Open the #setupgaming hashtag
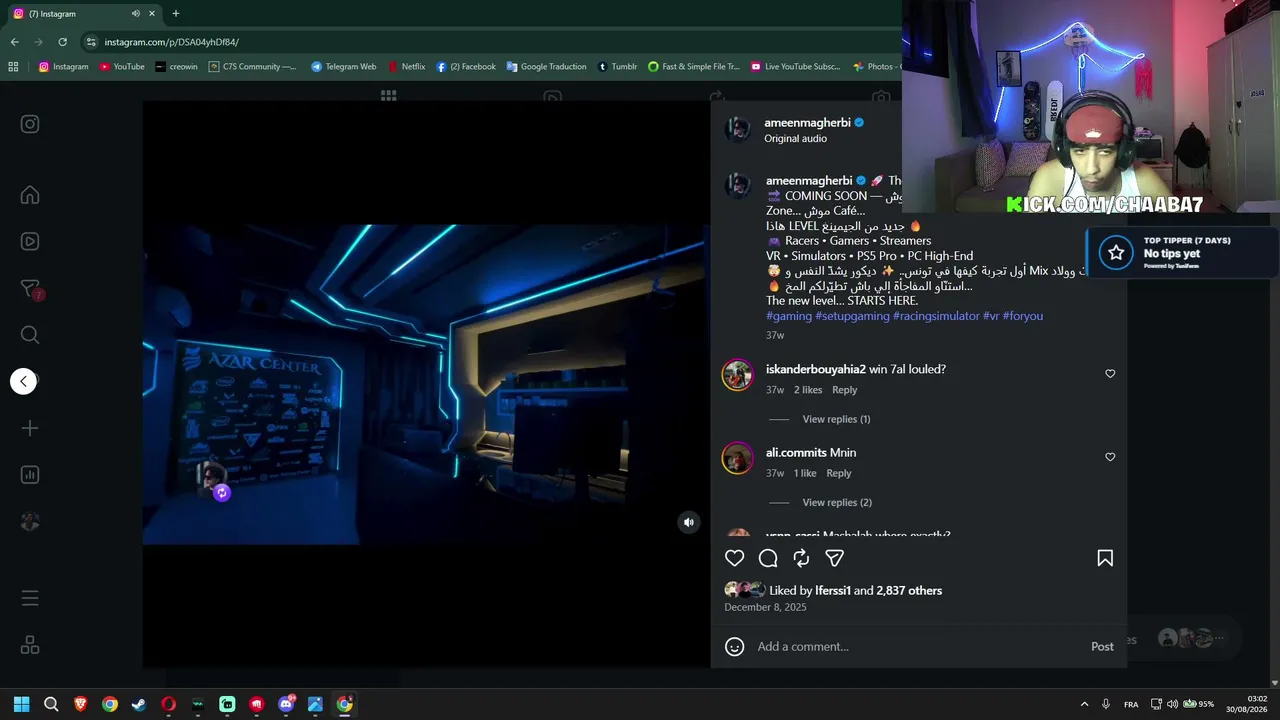The height and width of the screenshot is (720, 1280). click(x=852, y=316)
